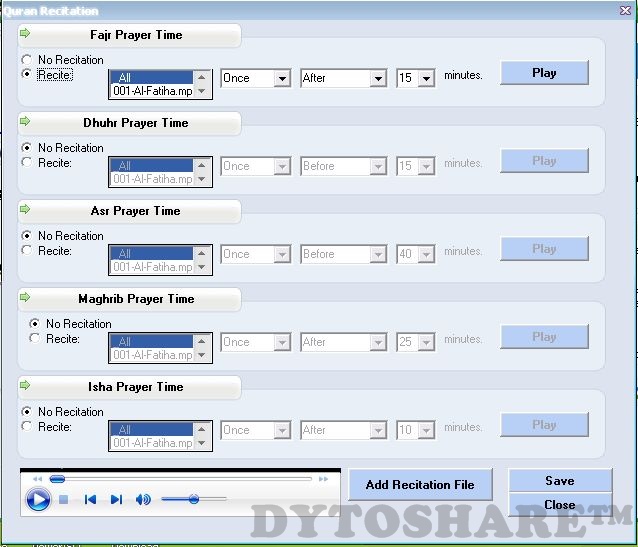Click green arrow beside Dhuhr Prayer Time
Viewport: 638px width, 547px height.
click(x=25, y=121)
